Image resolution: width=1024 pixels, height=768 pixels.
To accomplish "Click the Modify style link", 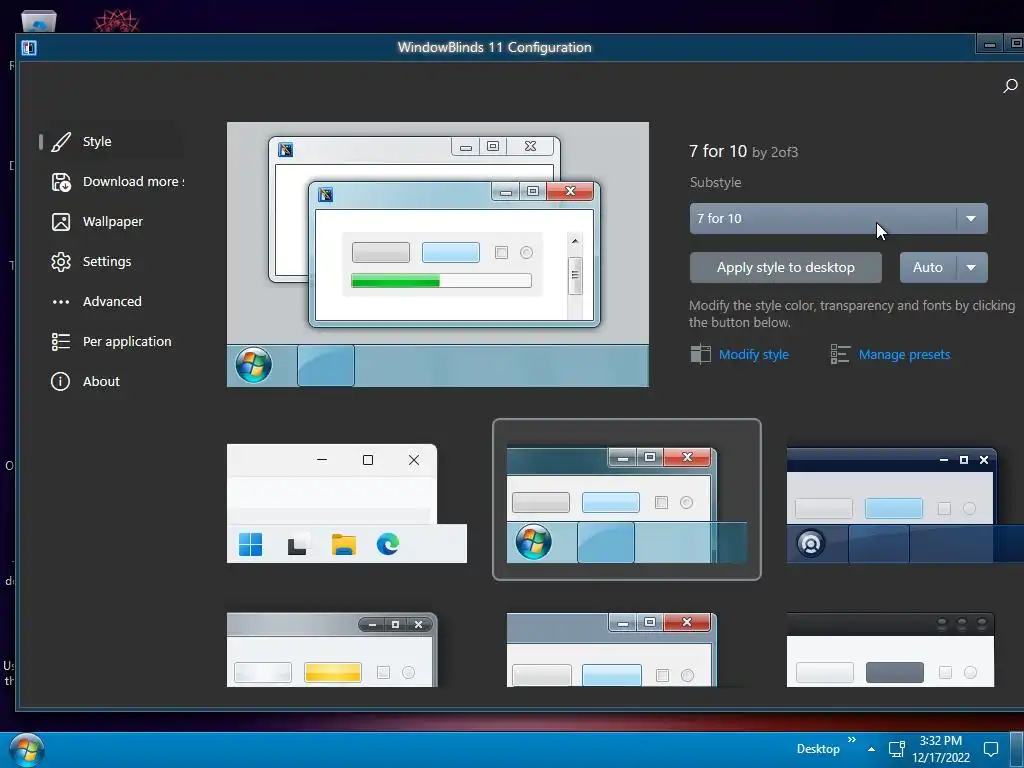I will (754, 355).
